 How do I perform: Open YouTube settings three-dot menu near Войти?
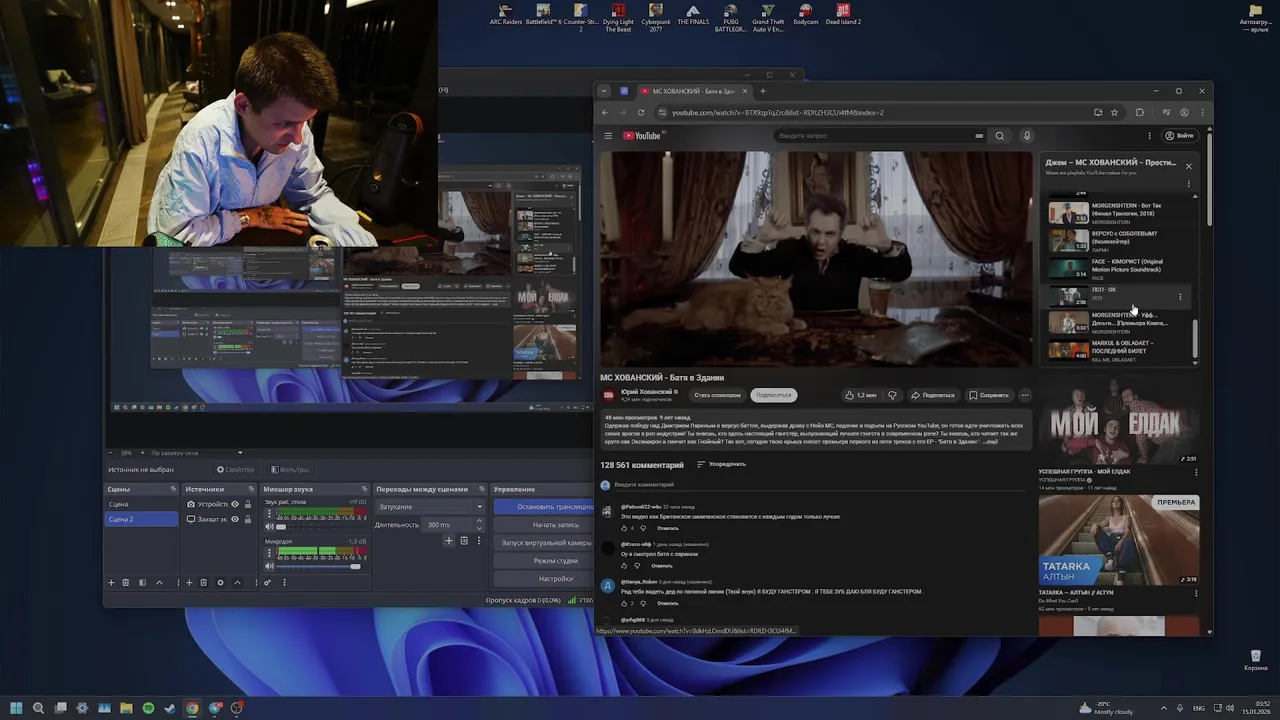pyautogui.click(x=1149, y=136)
